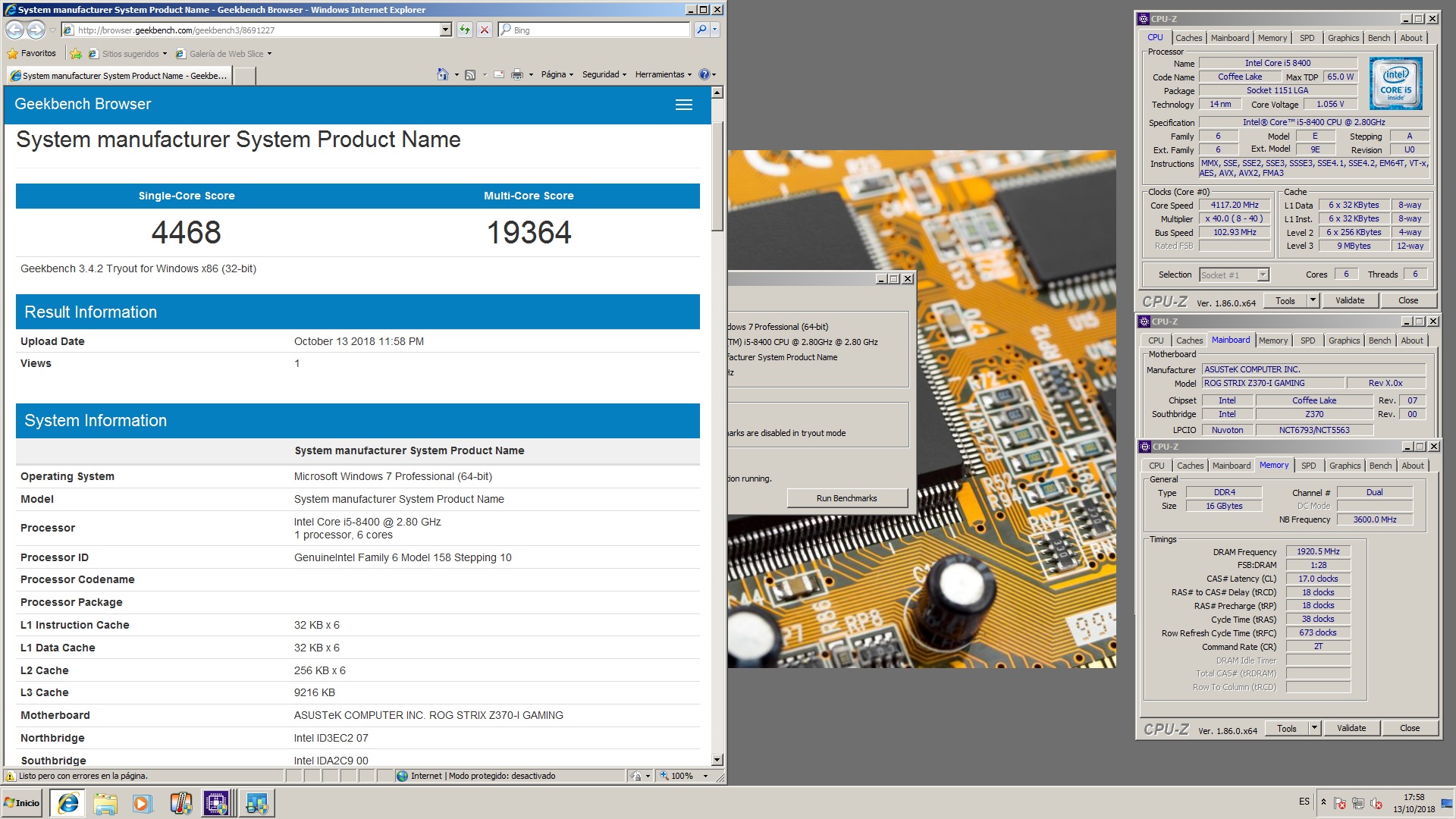Click the security lock icon in status bar
This screenshot has width=1456, height=819.
click(636, 776)
